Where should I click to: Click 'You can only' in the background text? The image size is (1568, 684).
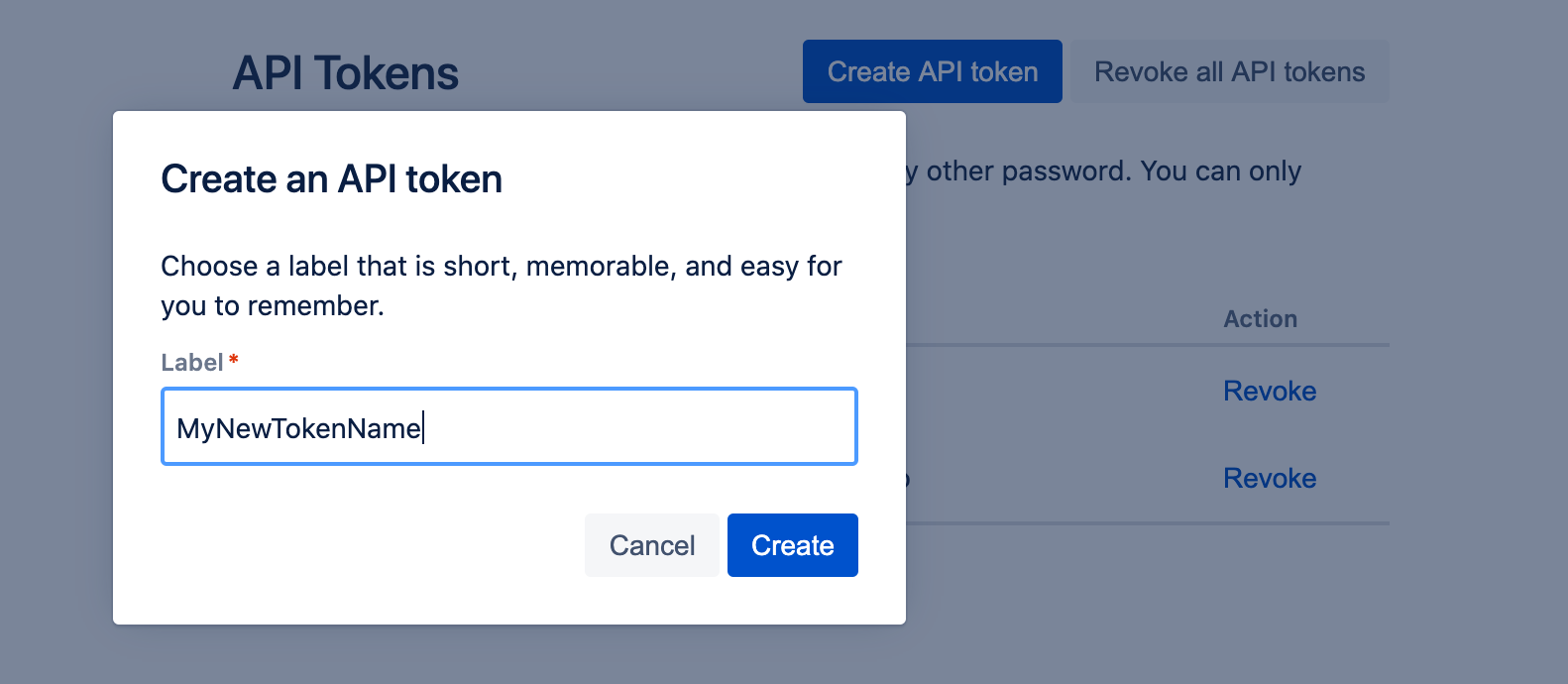[x=1220, y=171]
